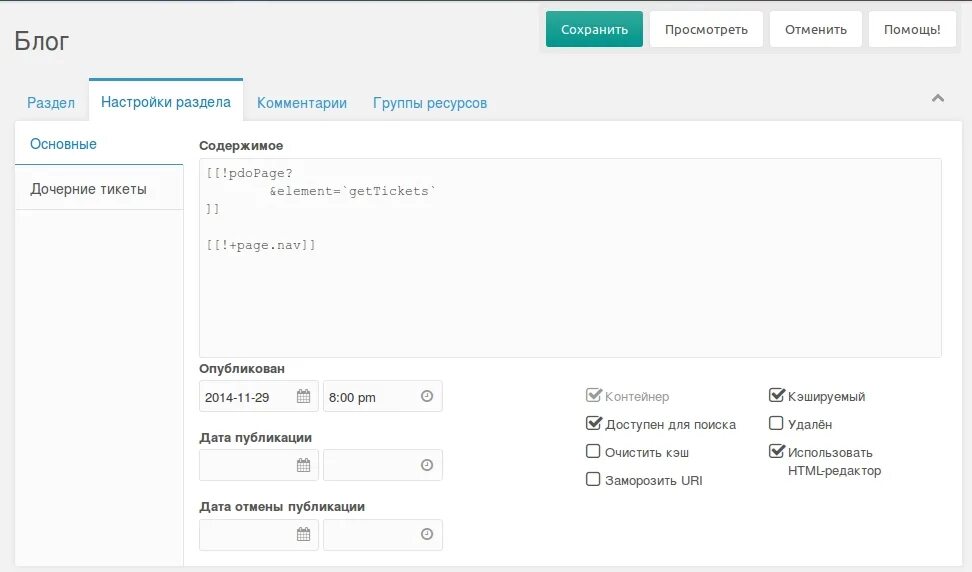Collapse panel with the top-right chevron
Screen dimensions: 972x572
(x=938, y=98)
